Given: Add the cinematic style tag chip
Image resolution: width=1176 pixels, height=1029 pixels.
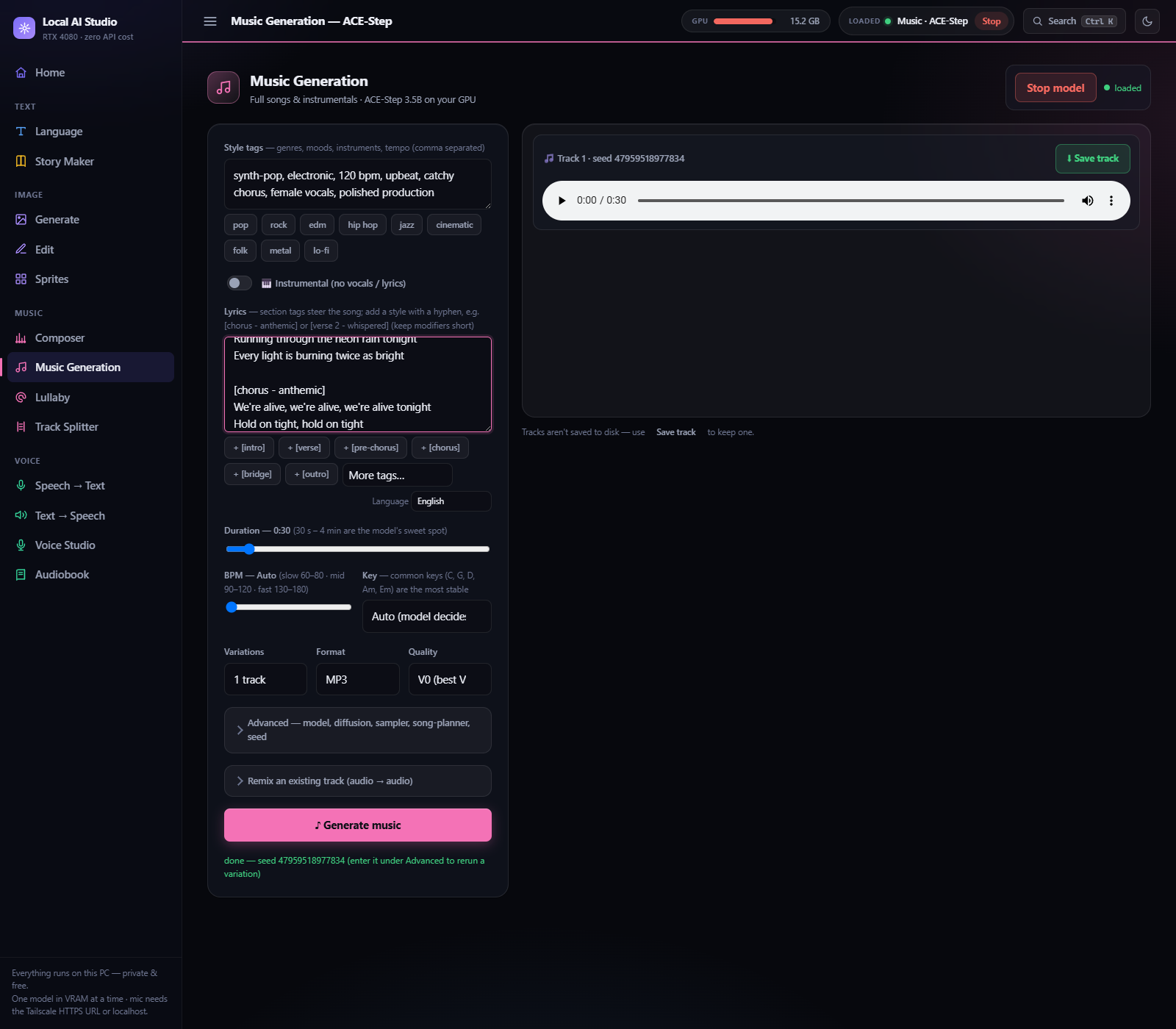Looking at the screenshot, I should 454,225.
